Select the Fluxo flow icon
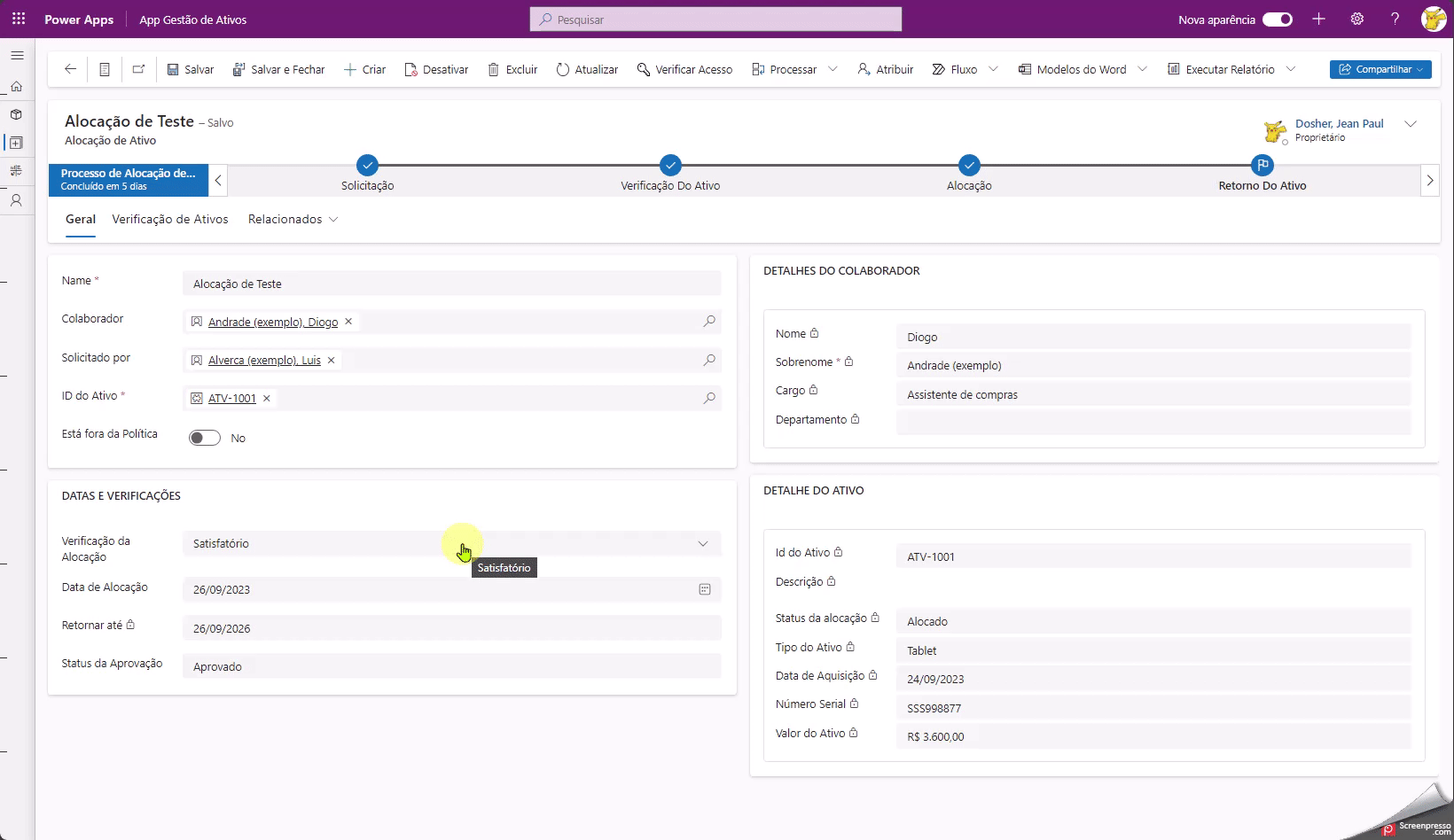Image resolution: width=1454 pixels, height=840 pixels. click(938, 69)
